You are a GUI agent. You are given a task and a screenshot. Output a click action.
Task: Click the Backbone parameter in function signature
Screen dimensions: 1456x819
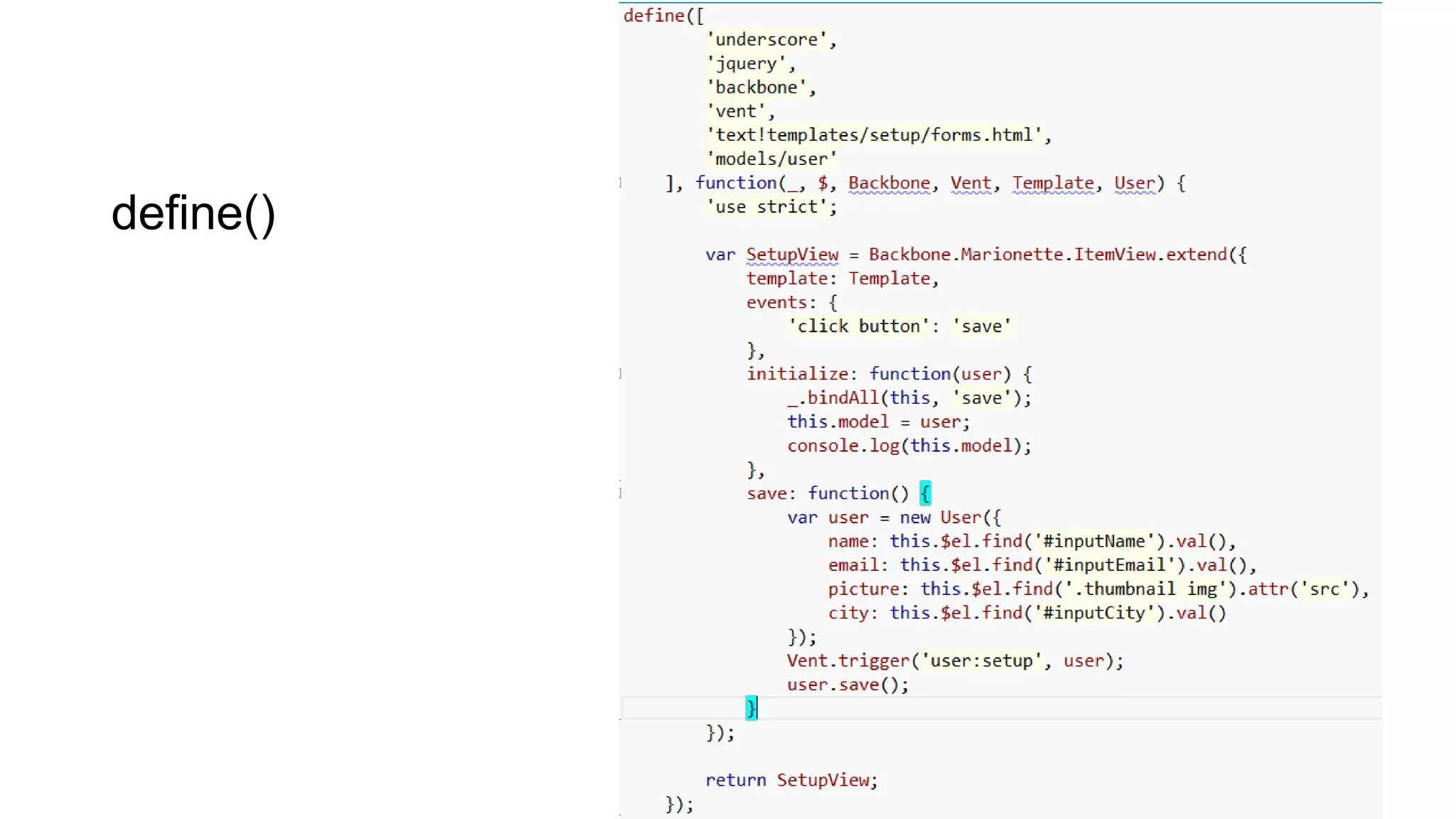point(889,183)
